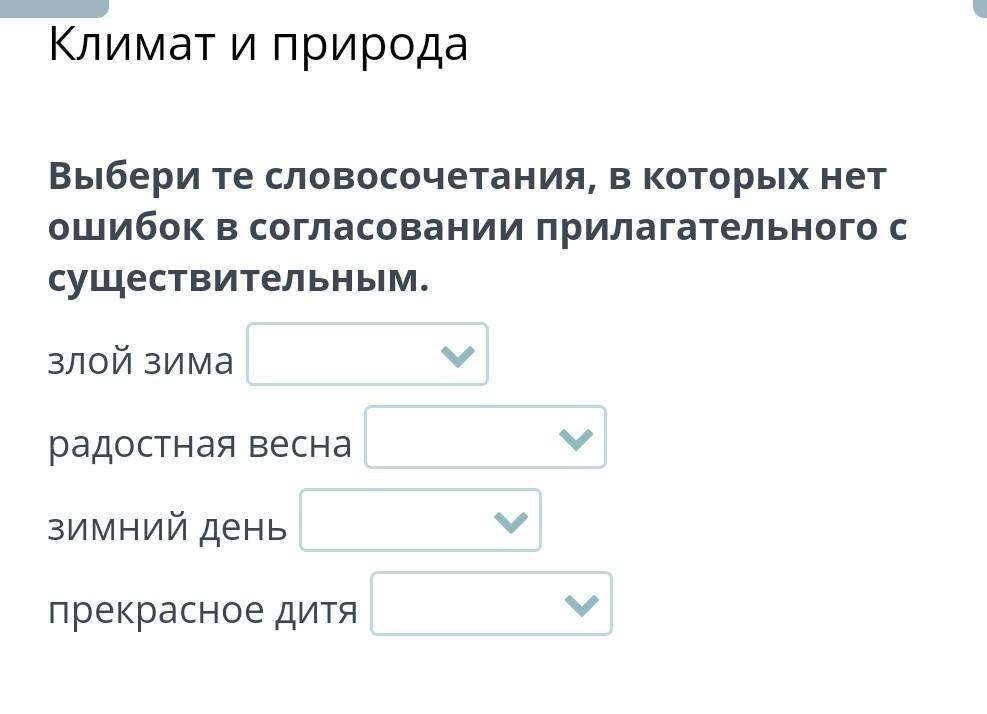Click the chevron arrow in the "зимний день" selector
Image resolution: width=987 pixels, height=714 pixels.
click(x=510, y=522)
